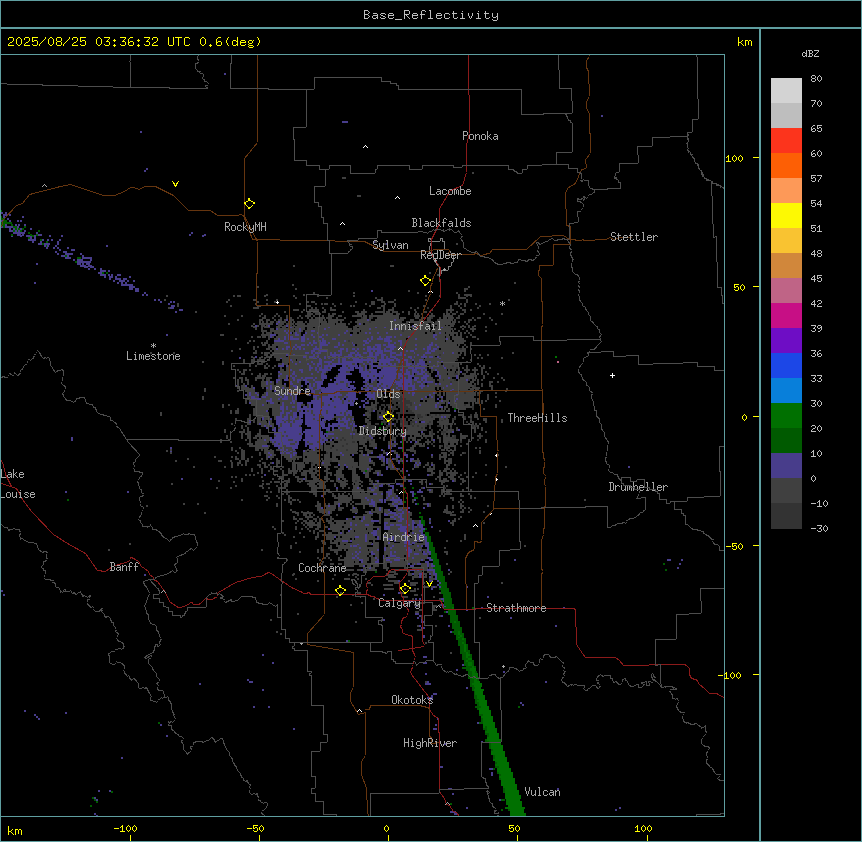Click the magenta 42-39 dBZ swatch
Viewport: 862px width, 842px height.
pyautogui.click(x=786, y=315)
